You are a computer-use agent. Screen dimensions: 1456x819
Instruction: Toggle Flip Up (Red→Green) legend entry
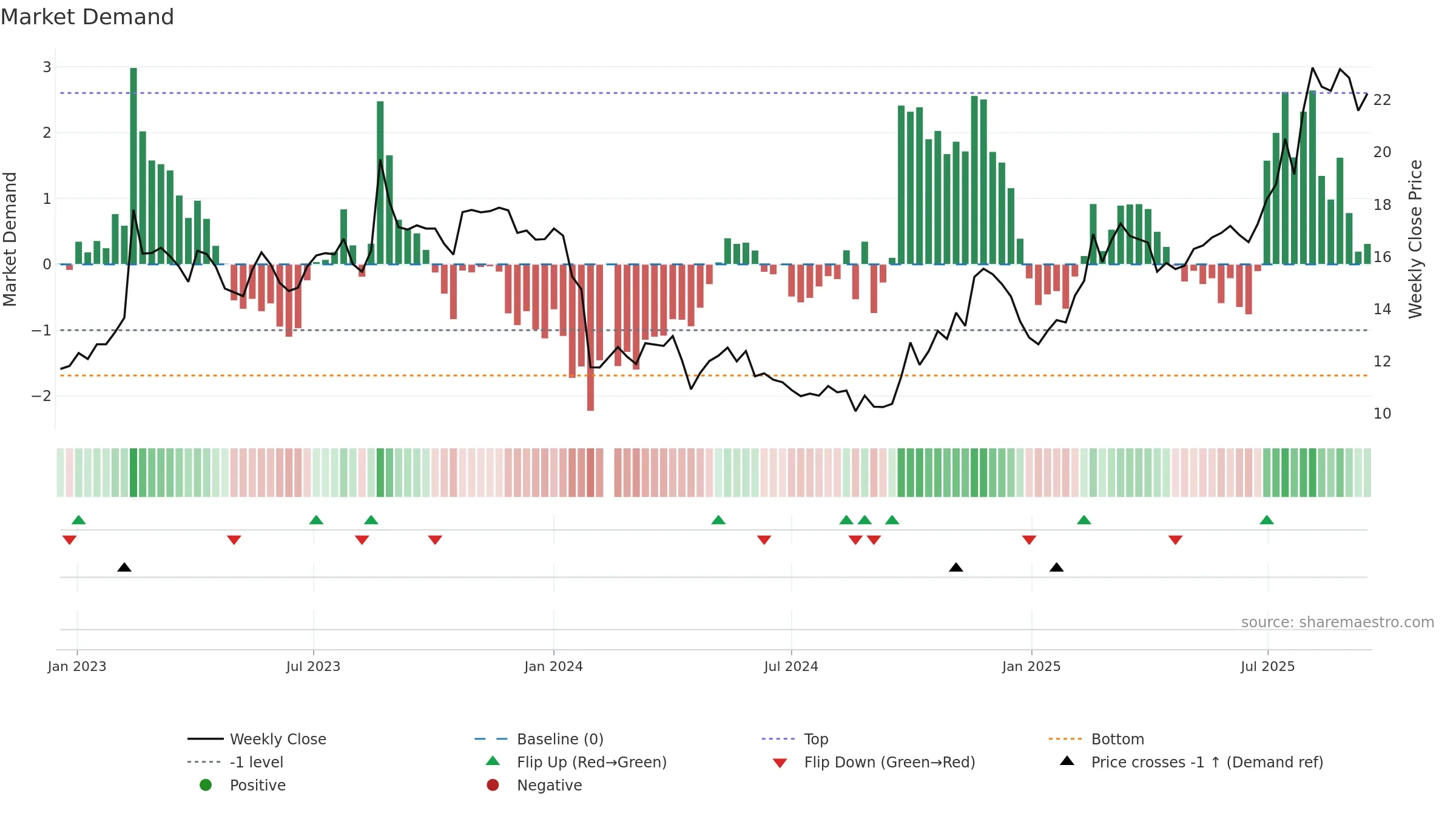pyautogui.click(x=576, y=762)
